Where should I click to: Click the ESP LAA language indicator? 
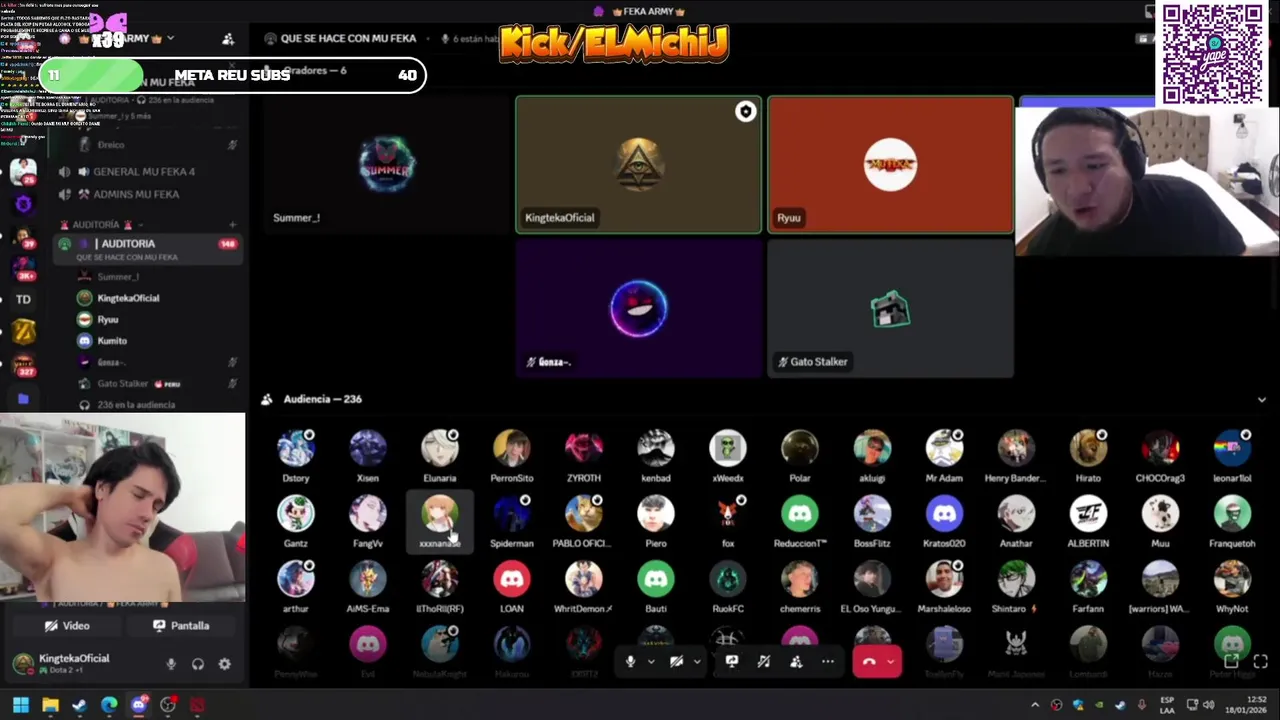[x=1167, y=705]
